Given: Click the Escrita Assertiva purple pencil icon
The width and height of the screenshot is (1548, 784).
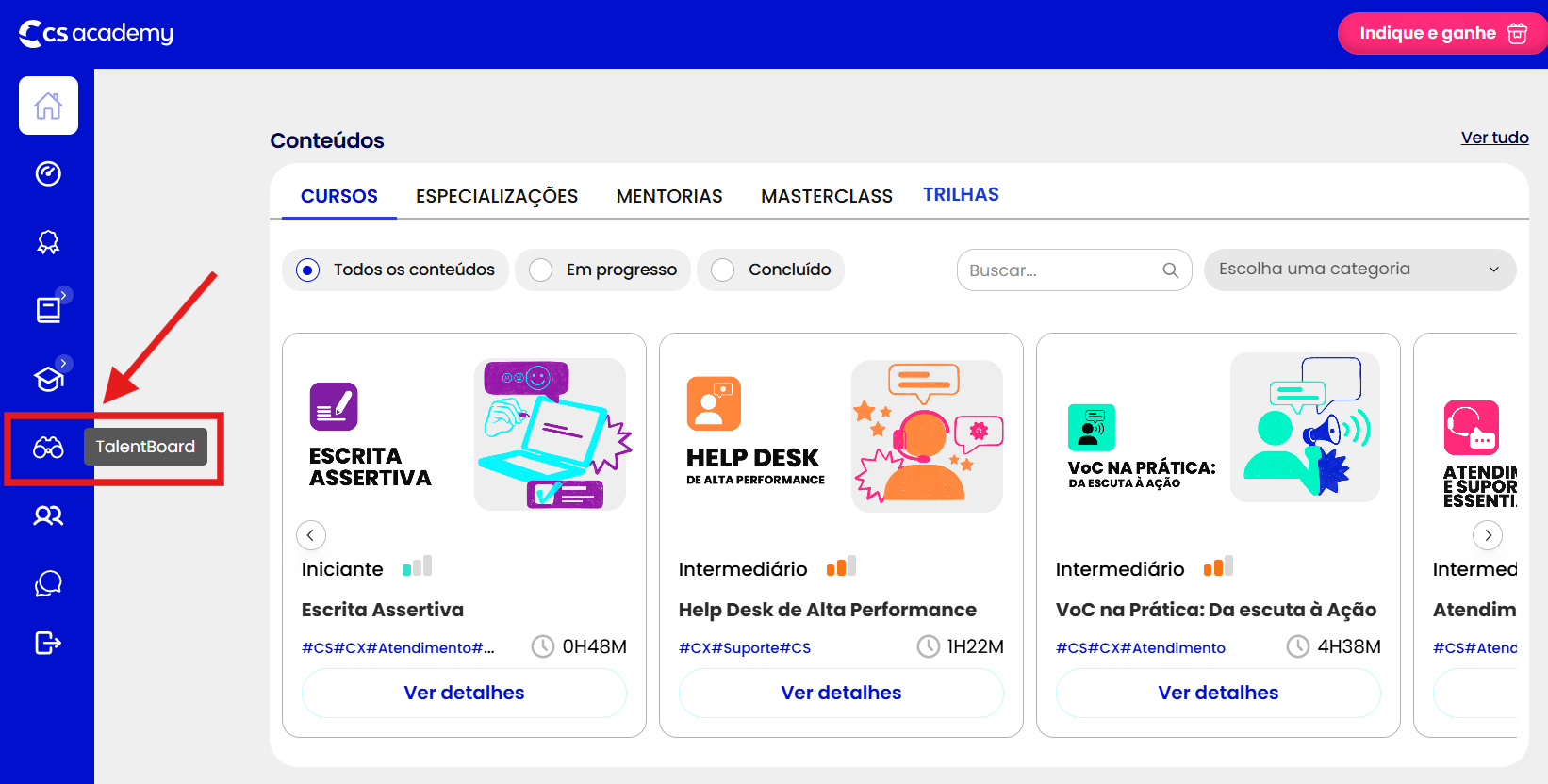Looking at the screenshot, I should 334,406.
